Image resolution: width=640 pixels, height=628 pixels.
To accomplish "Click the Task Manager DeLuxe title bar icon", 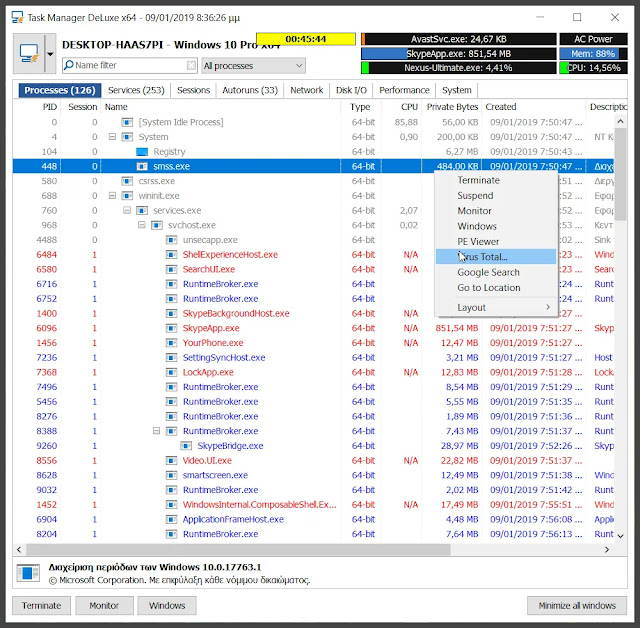I will click(17, 18).
